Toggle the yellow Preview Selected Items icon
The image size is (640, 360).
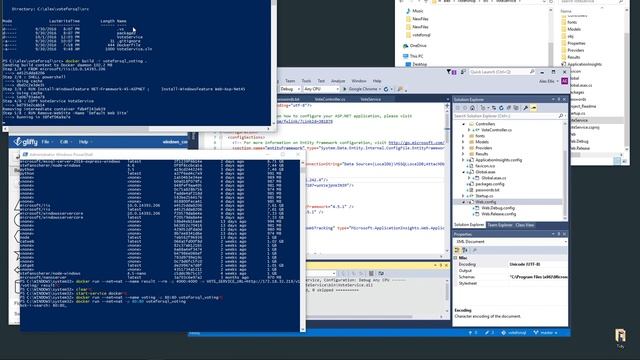[533, 108]
